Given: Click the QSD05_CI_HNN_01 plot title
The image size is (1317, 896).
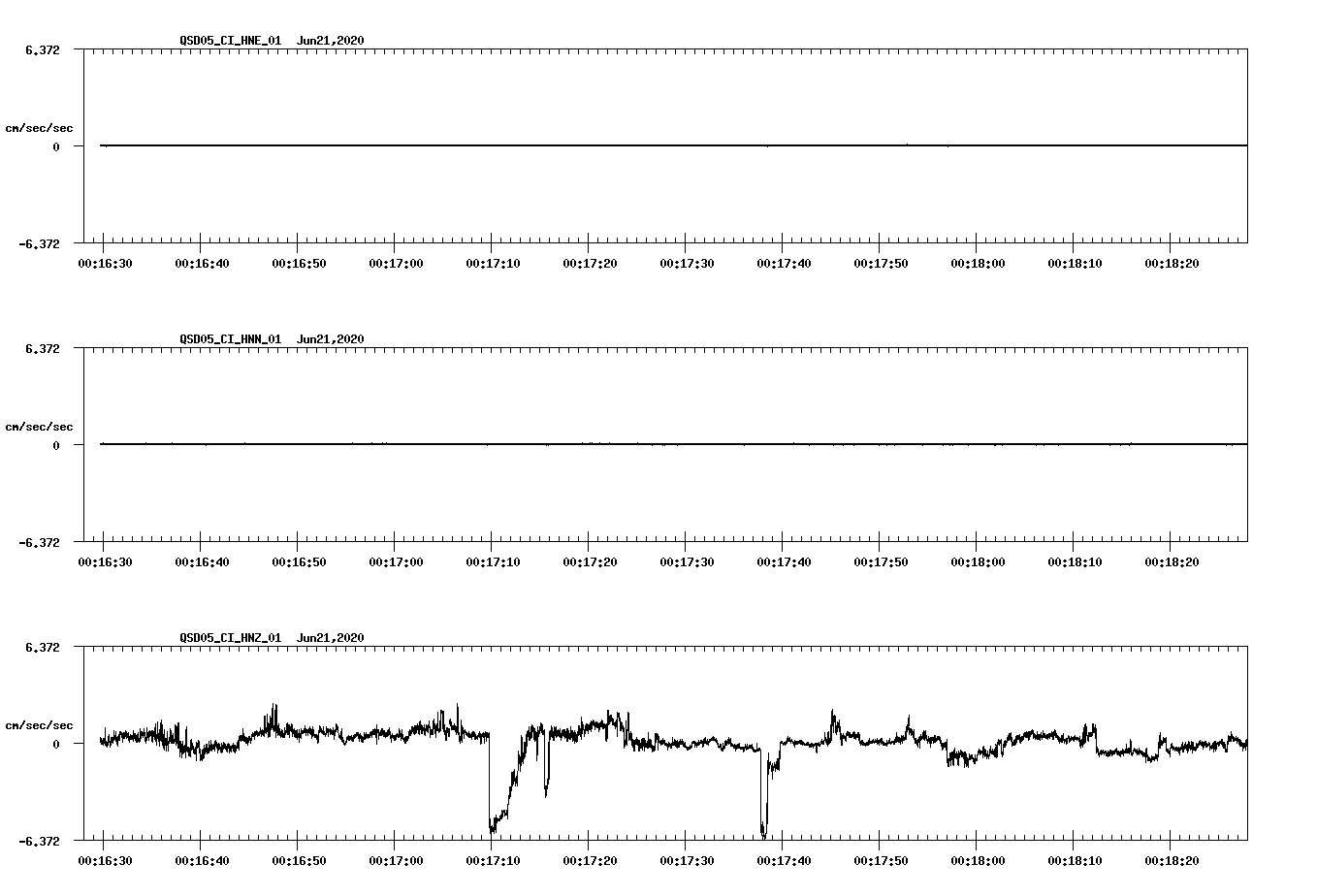Looking at the screenshot, I should 231,339.
